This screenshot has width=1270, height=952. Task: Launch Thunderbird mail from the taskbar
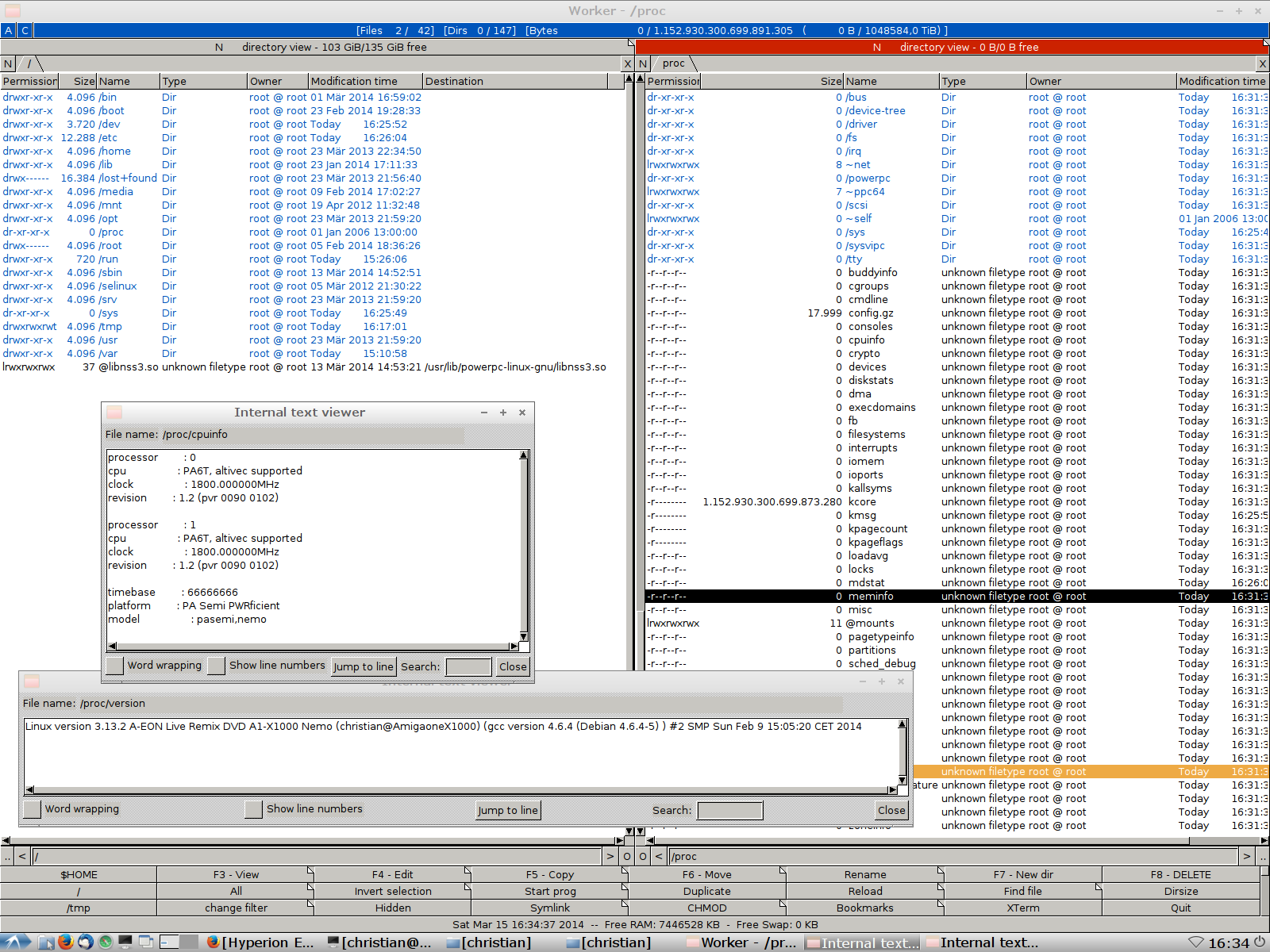[86, 942]
